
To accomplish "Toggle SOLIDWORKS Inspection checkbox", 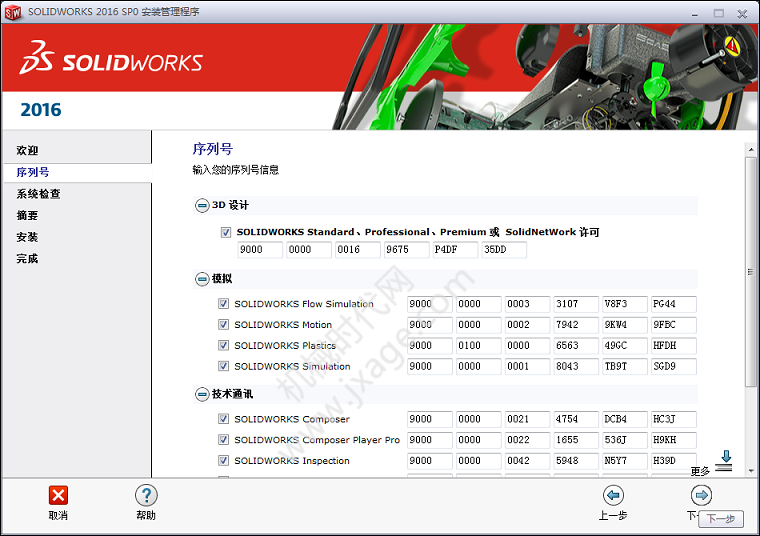I will [223, 460].
